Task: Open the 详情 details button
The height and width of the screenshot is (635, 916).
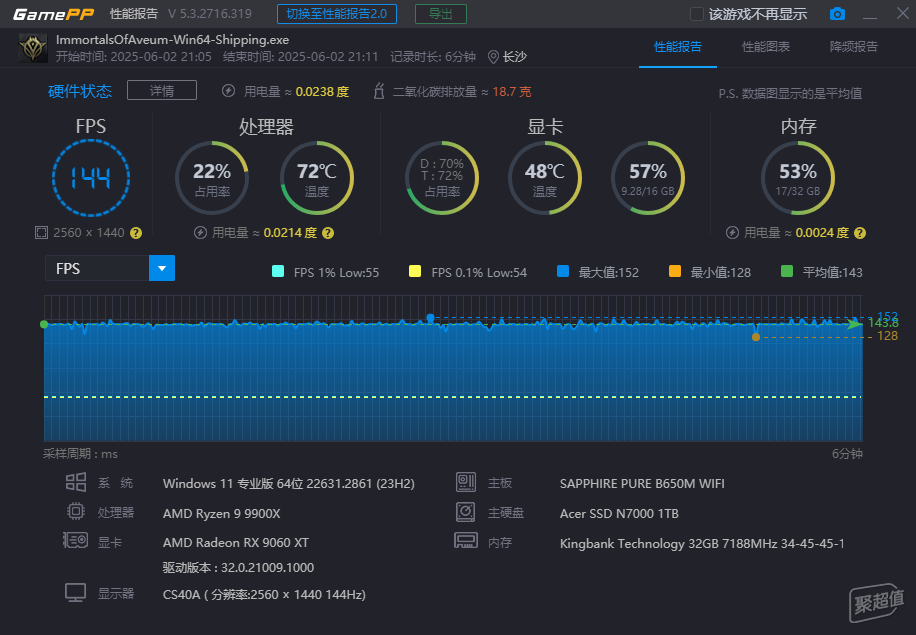Action: tap(162, 91)
